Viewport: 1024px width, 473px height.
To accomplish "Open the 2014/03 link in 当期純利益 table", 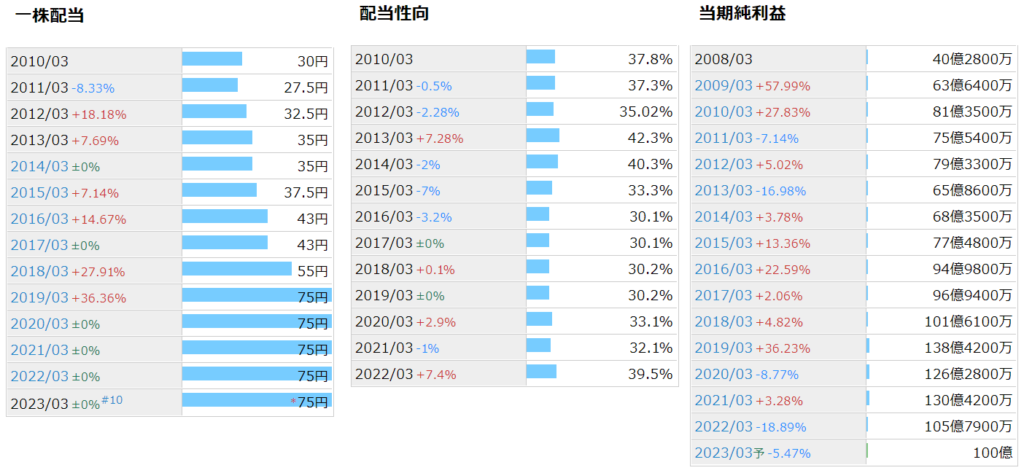I will pos(724,217).
